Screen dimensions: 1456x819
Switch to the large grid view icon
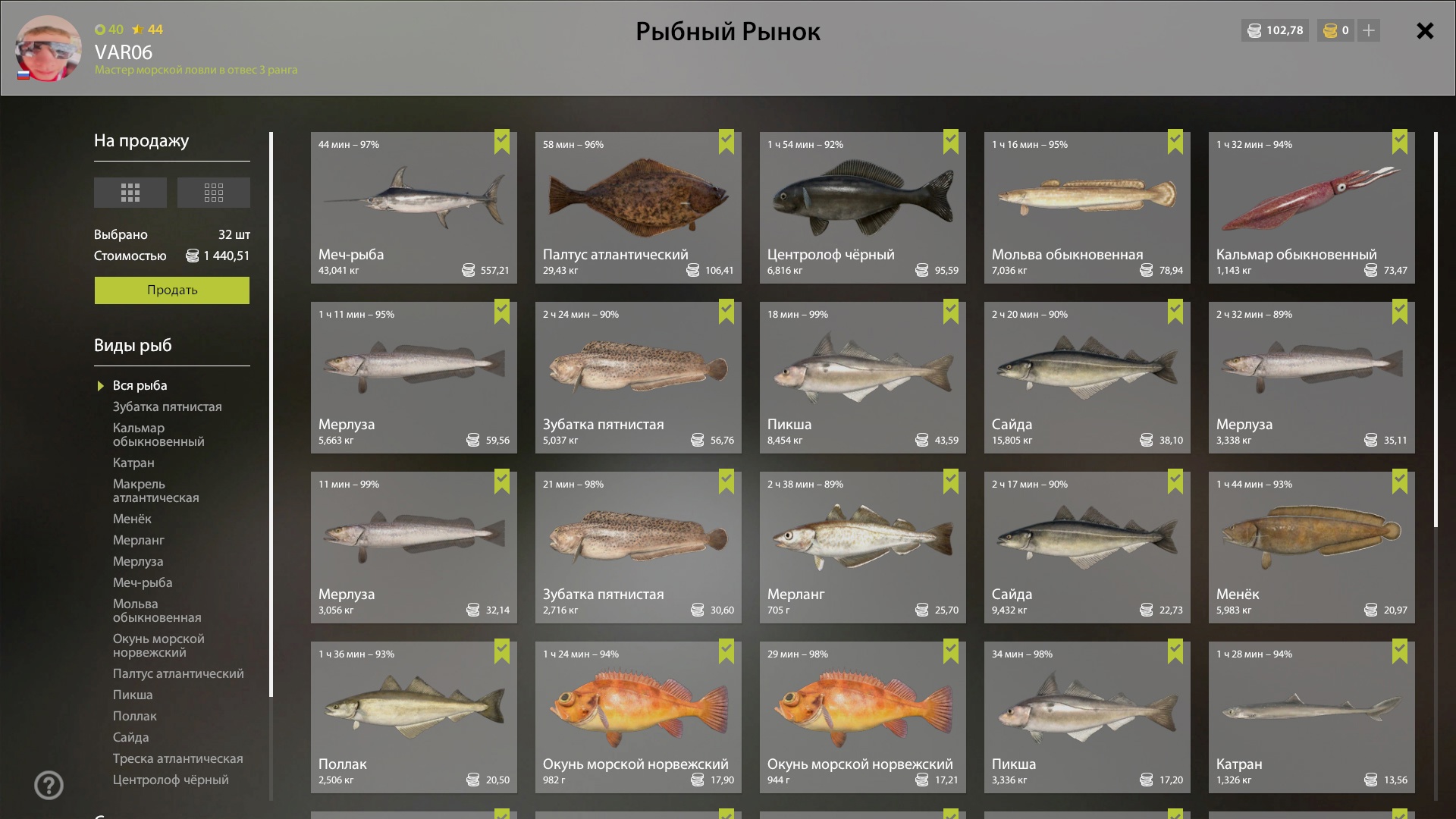pyautogui.click(x=130, y=193)
